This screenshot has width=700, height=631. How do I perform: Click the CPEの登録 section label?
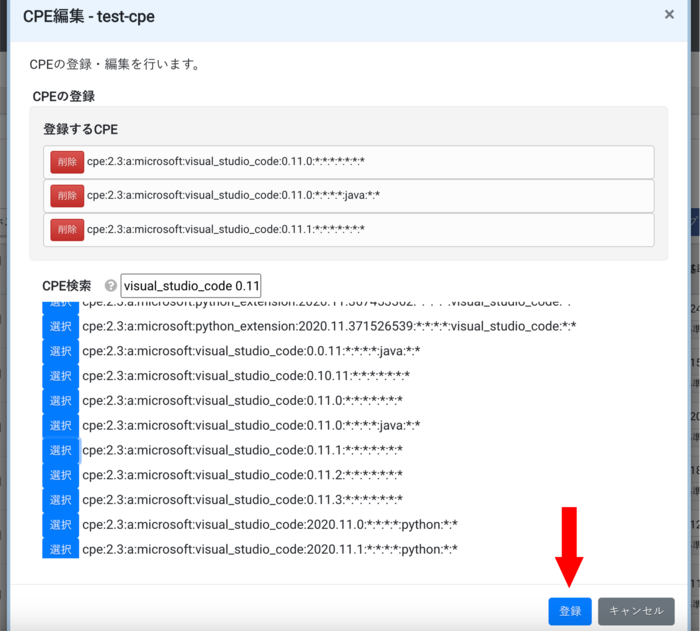(63, 96)
